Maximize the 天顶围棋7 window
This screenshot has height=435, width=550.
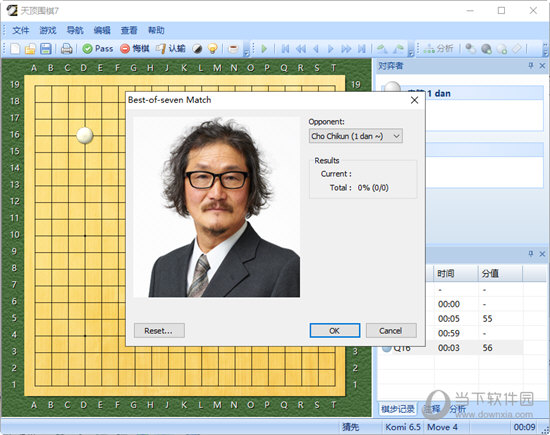point(502,11)
